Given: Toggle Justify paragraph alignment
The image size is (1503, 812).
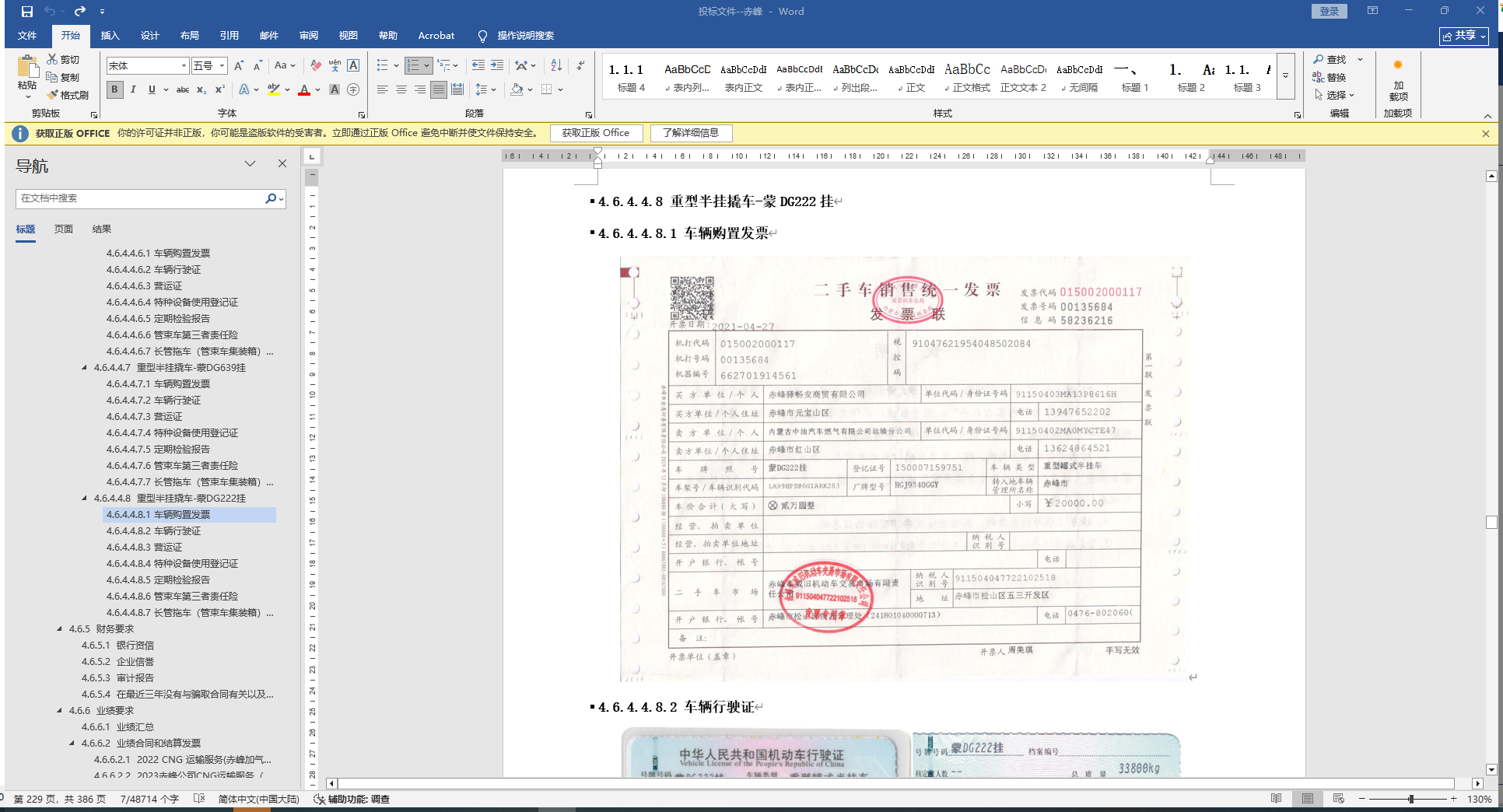Looking at the screenshot, I should click(439, 90).
